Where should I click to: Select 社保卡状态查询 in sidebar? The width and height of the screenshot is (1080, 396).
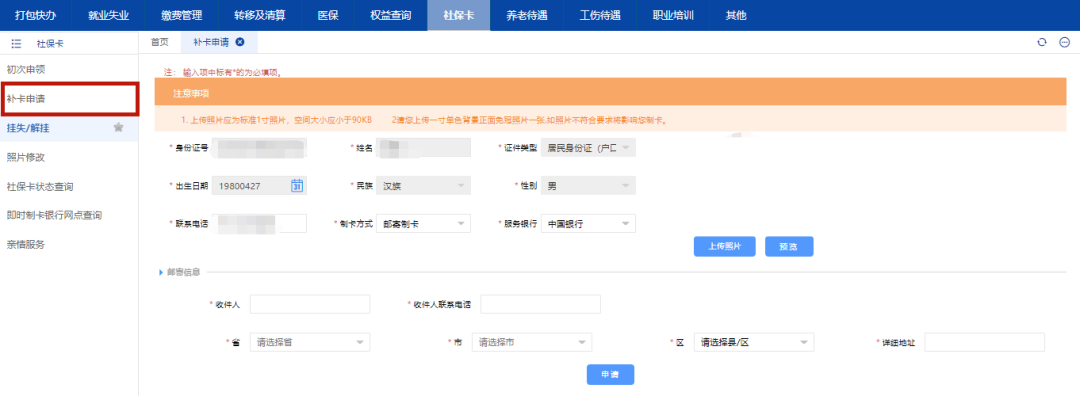point(69,186)
